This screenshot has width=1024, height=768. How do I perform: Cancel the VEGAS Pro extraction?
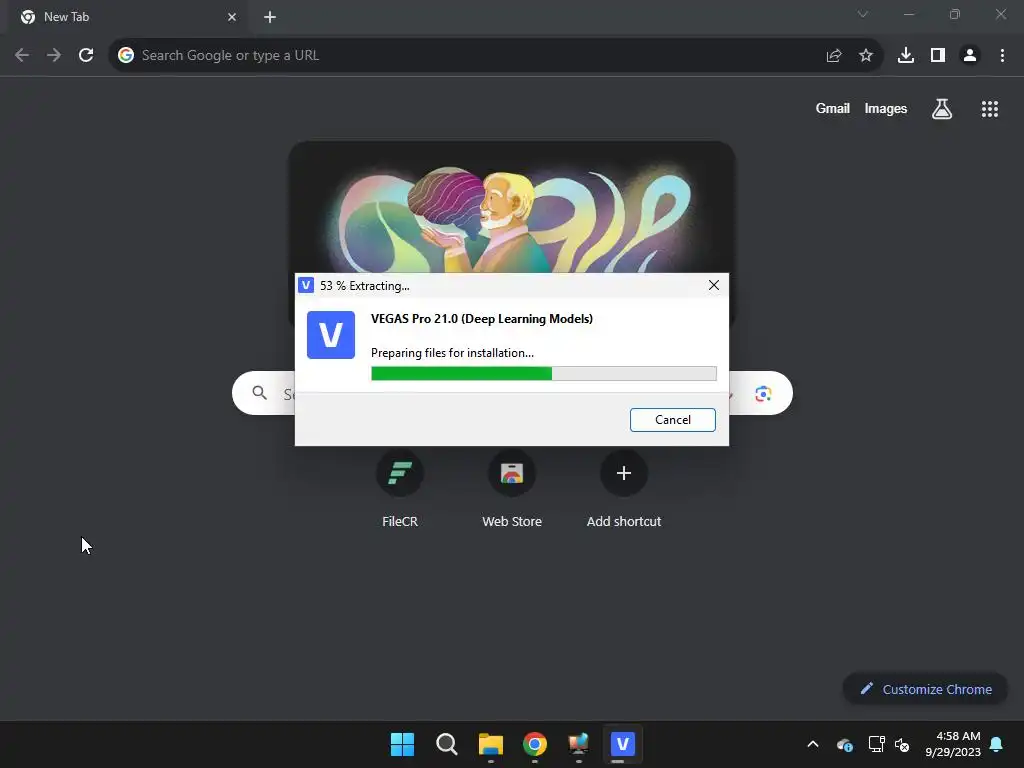click(x=673, y=420)
